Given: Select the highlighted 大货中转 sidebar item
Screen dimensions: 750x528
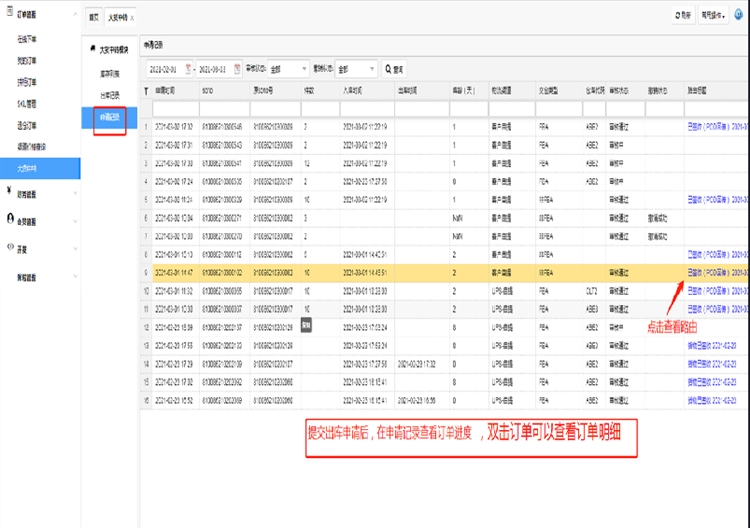Looking at the screenshot, I should [40, 168].
